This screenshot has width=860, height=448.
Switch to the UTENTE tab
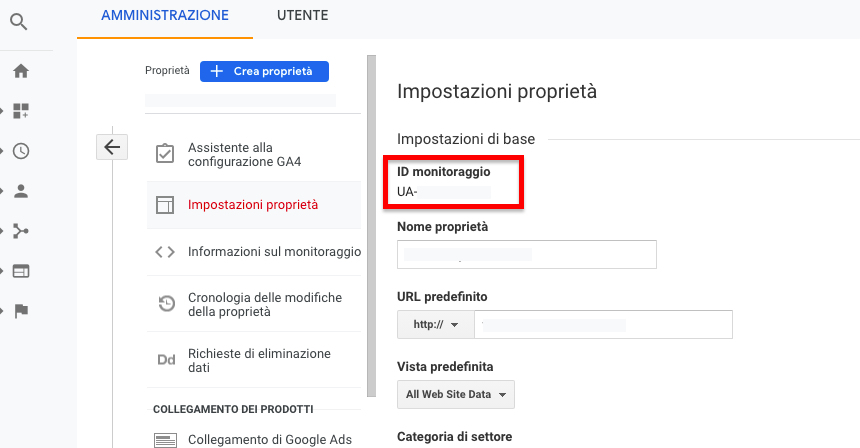point(302,15)
